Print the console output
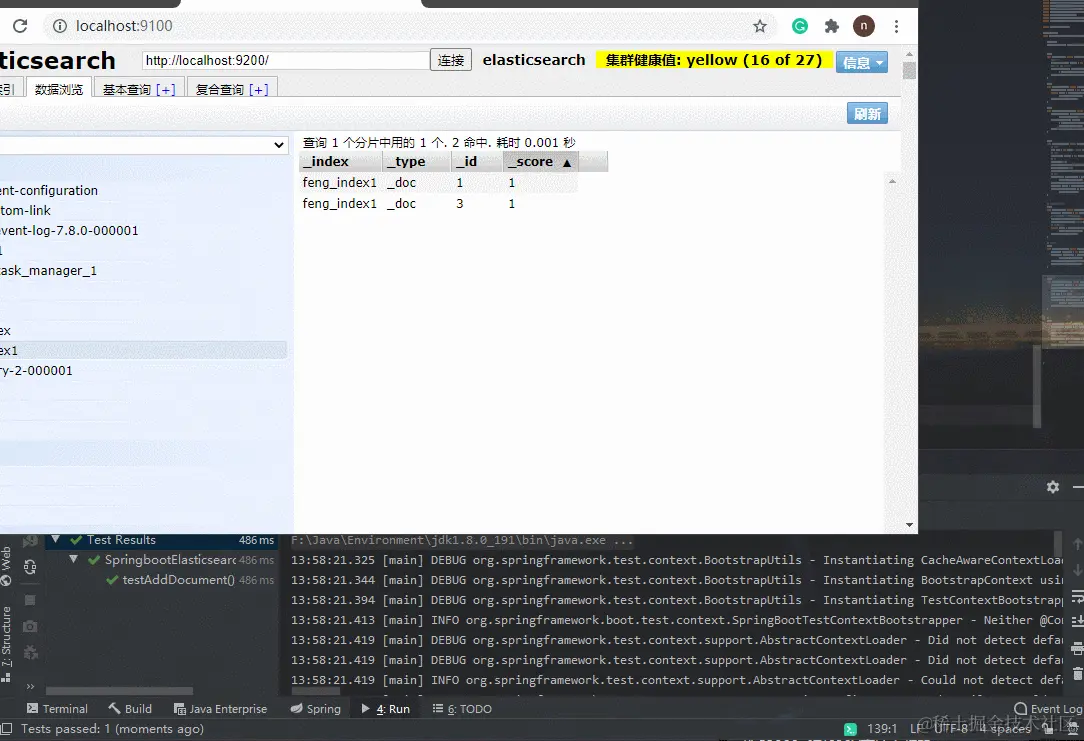 click(x=1077, y=648)
